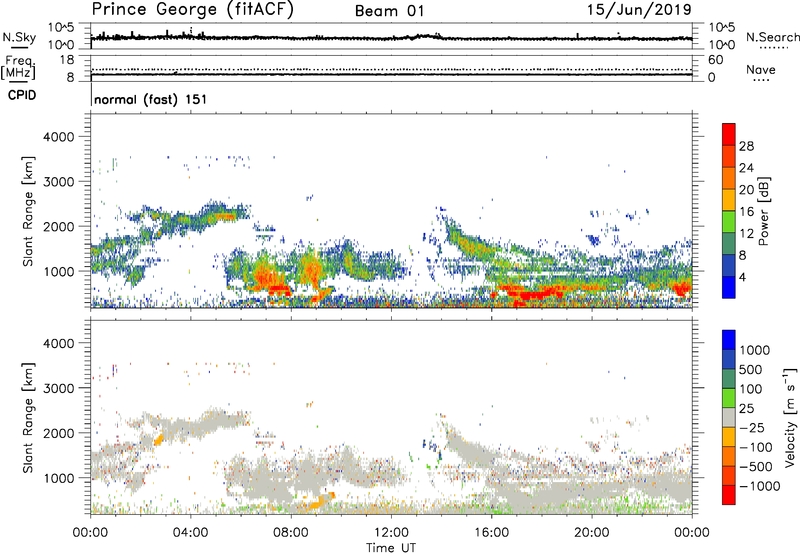Click 'normal (fast) 151' CPID text
The width and height of the screenshot is (800, 554).
tap(151, 99)
